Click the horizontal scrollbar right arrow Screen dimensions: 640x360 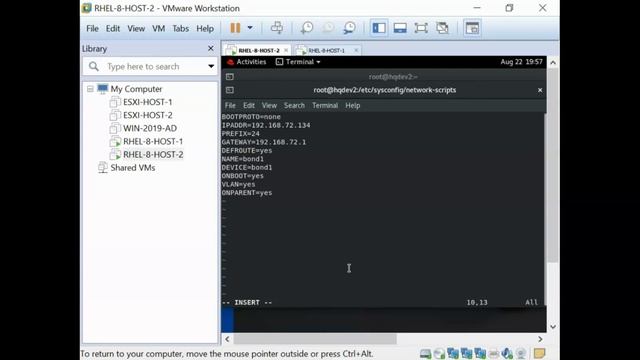[x=540, y=339]
